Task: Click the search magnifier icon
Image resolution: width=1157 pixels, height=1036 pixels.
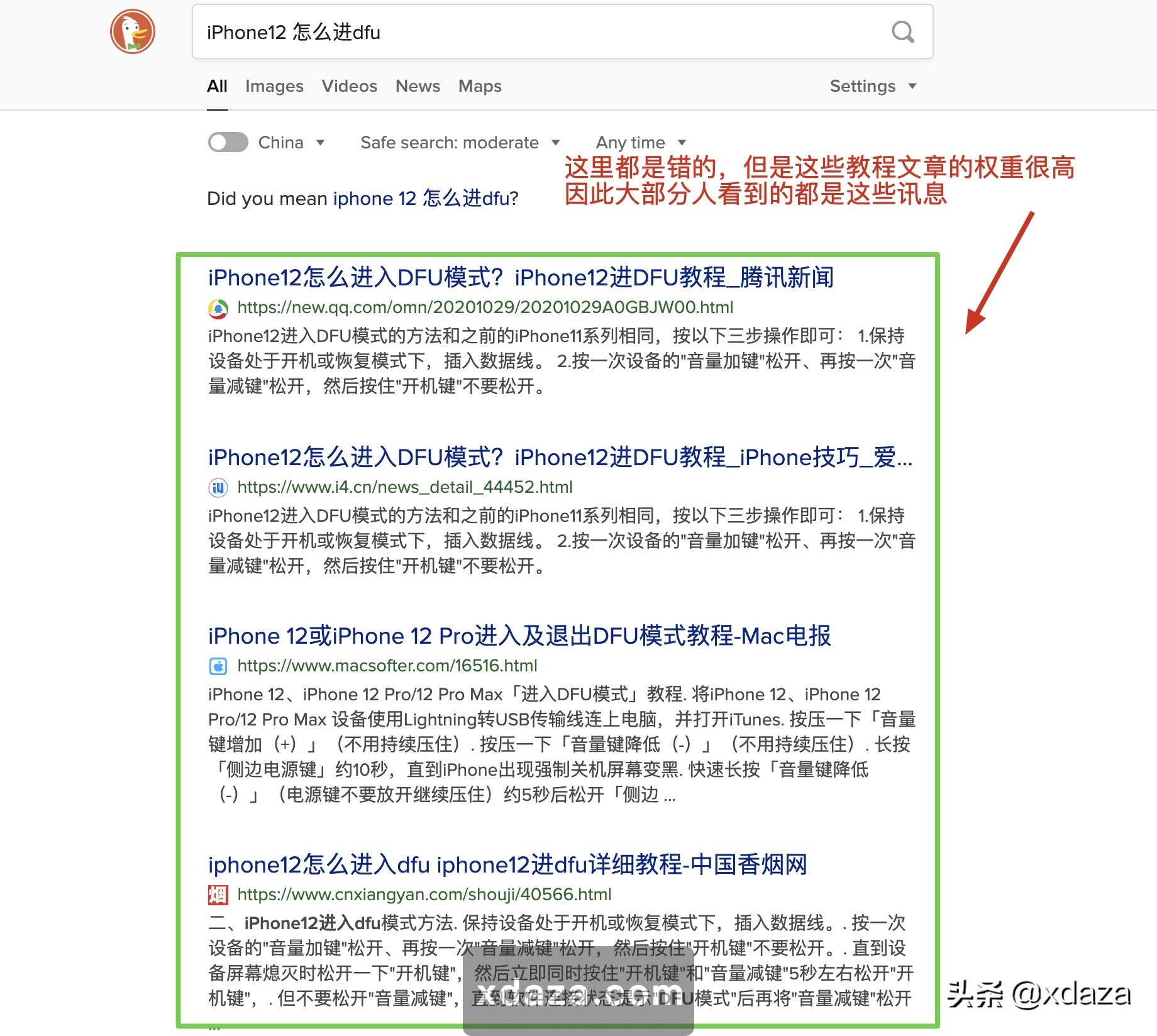Action: point(902,31)
